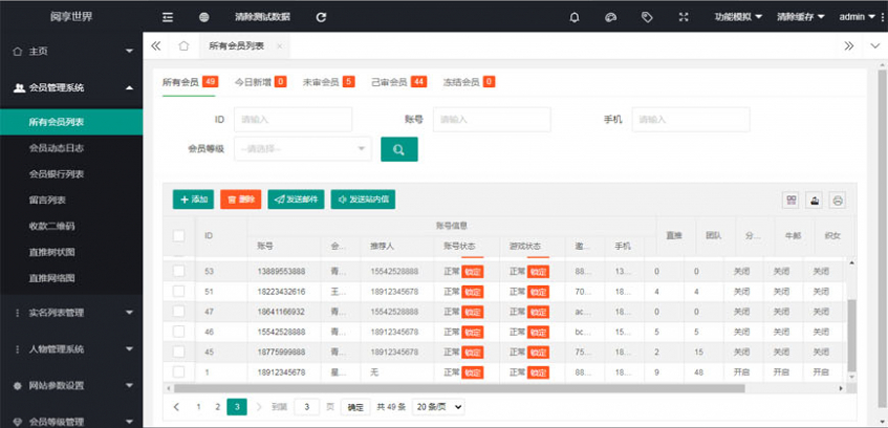Click the 网站参数设置 gear icon
This screenshot has height=428, width=888.
[x=17, y=386]
